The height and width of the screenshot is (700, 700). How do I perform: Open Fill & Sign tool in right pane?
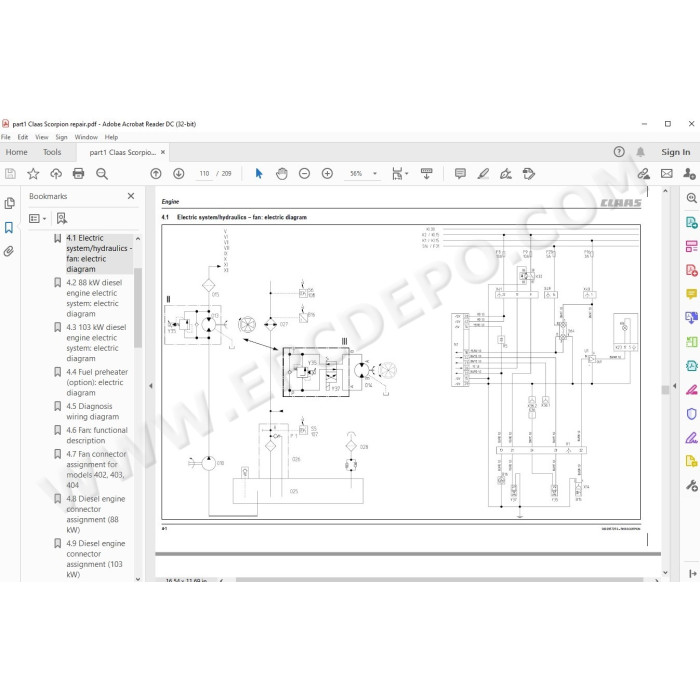[x=691, y=438]
